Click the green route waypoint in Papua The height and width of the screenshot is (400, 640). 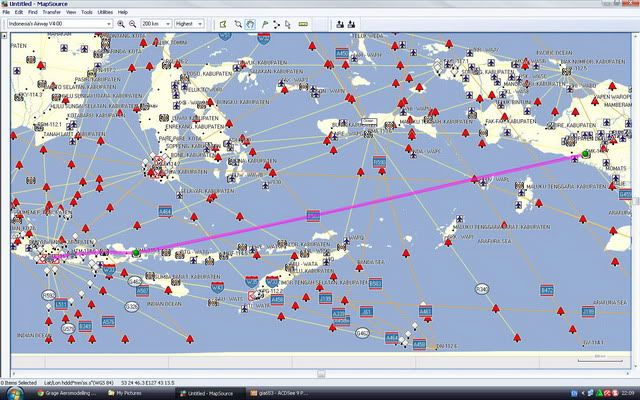(585, 153)
